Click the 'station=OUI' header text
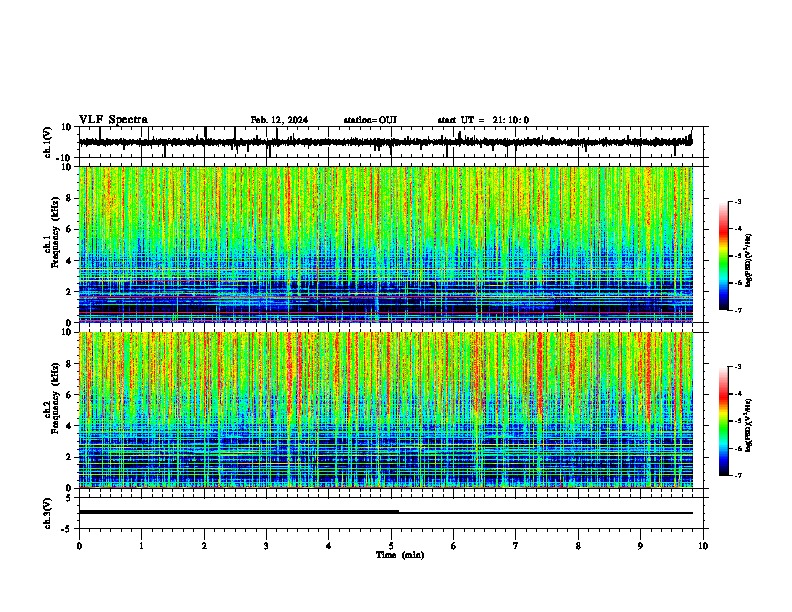792x612 pixels. [370, 120]
